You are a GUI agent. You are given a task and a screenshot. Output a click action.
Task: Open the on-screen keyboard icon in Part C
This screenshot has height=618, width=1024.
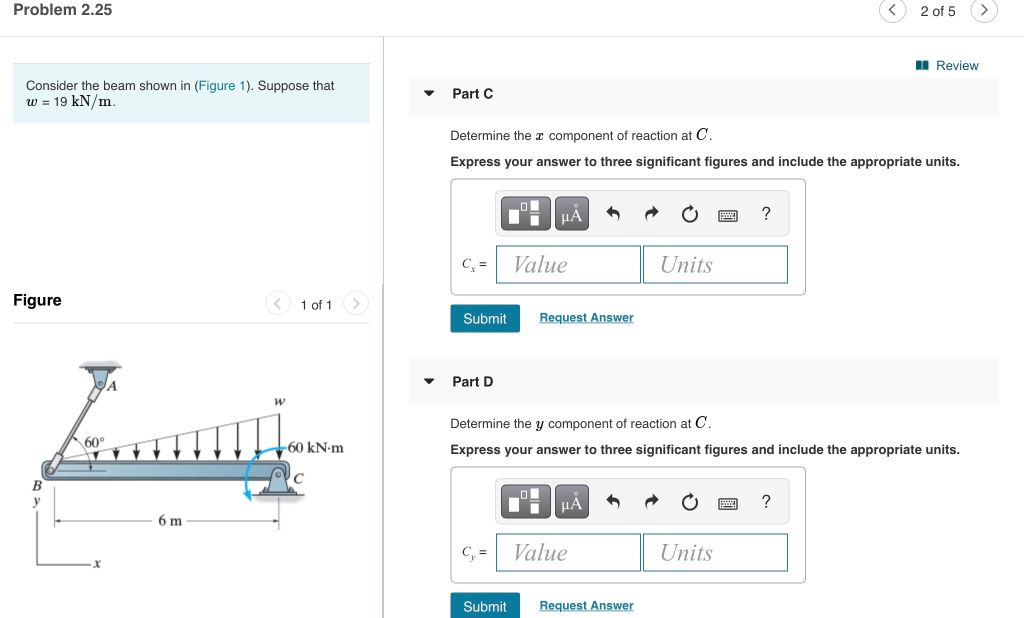(728, 214)
